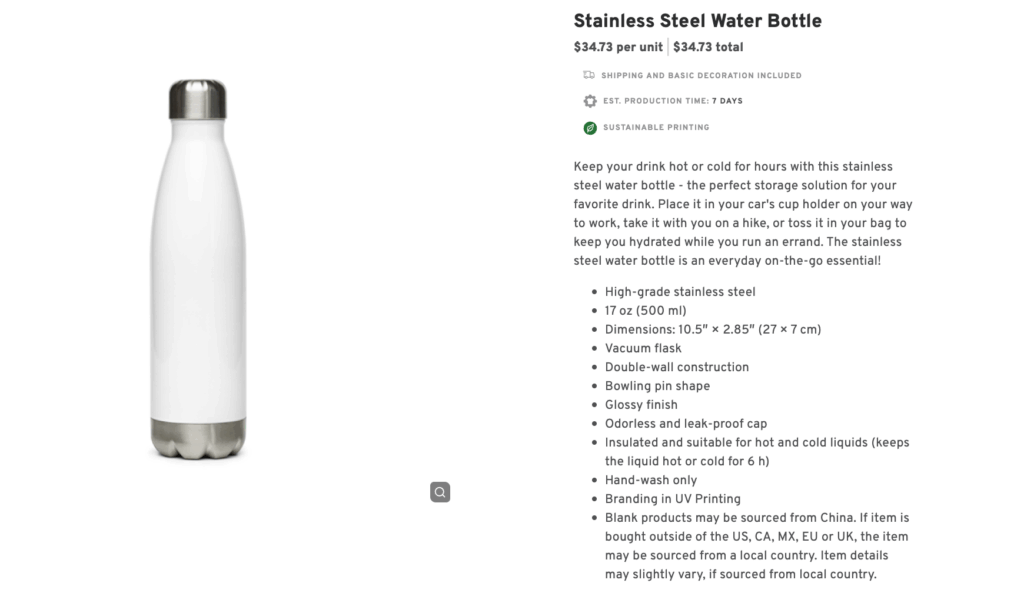Click the cog icon for EST. PRODUCTION TIME

pos(588,101)
